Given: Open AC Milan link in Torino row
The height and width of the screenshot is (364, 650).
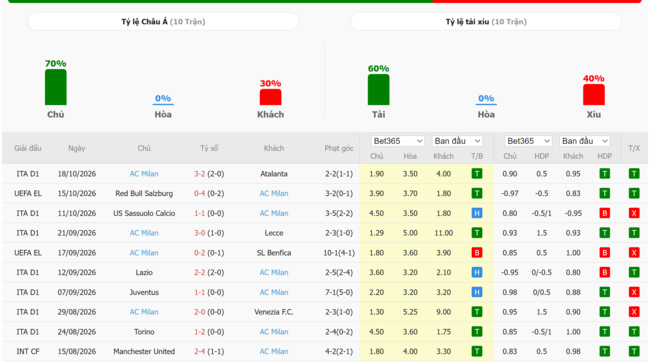Looking at the screenshot, I should coord(274,332).
